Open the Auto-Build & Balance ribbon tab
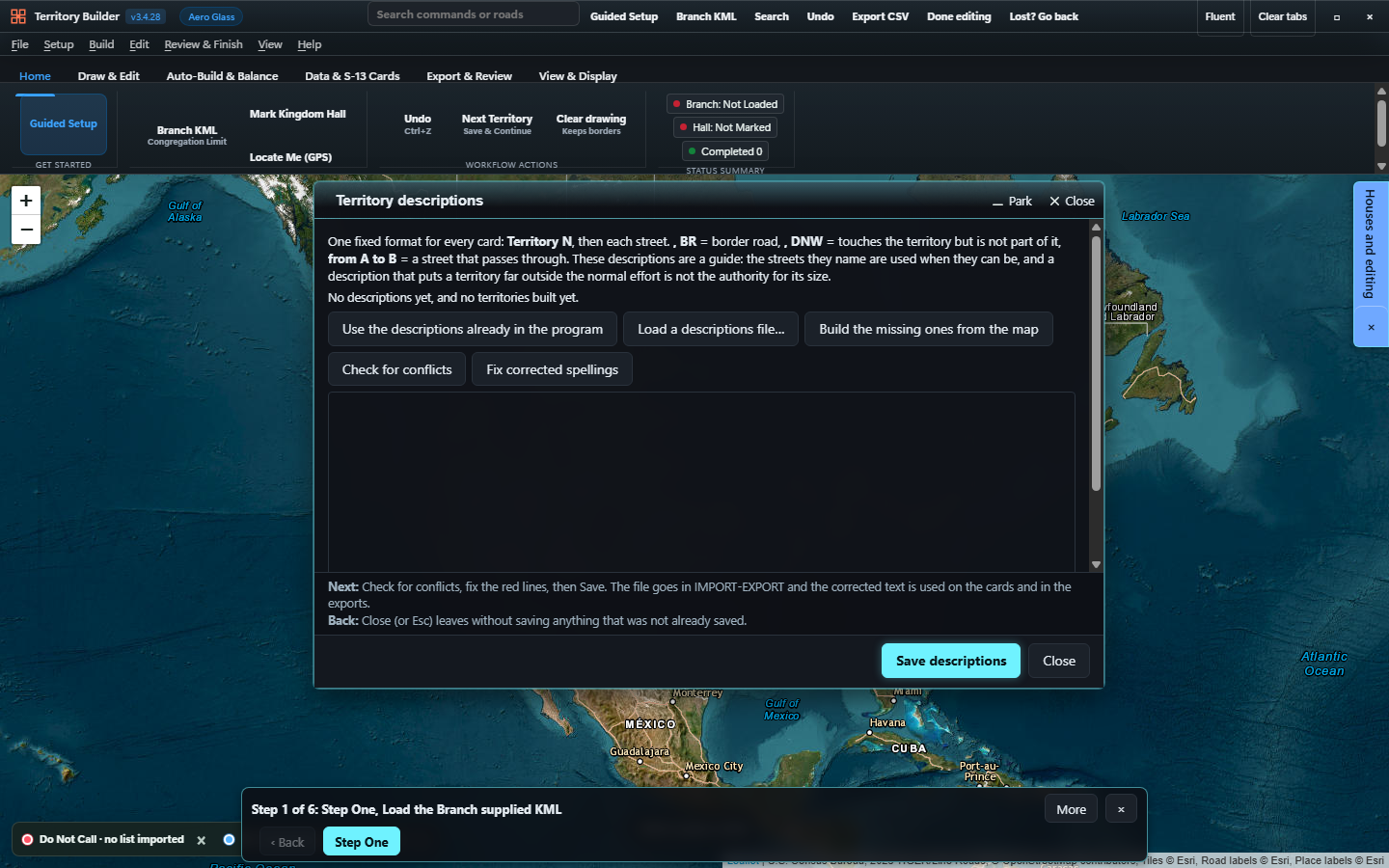This screenshot has height=868, width=1389. pos(222,76)
